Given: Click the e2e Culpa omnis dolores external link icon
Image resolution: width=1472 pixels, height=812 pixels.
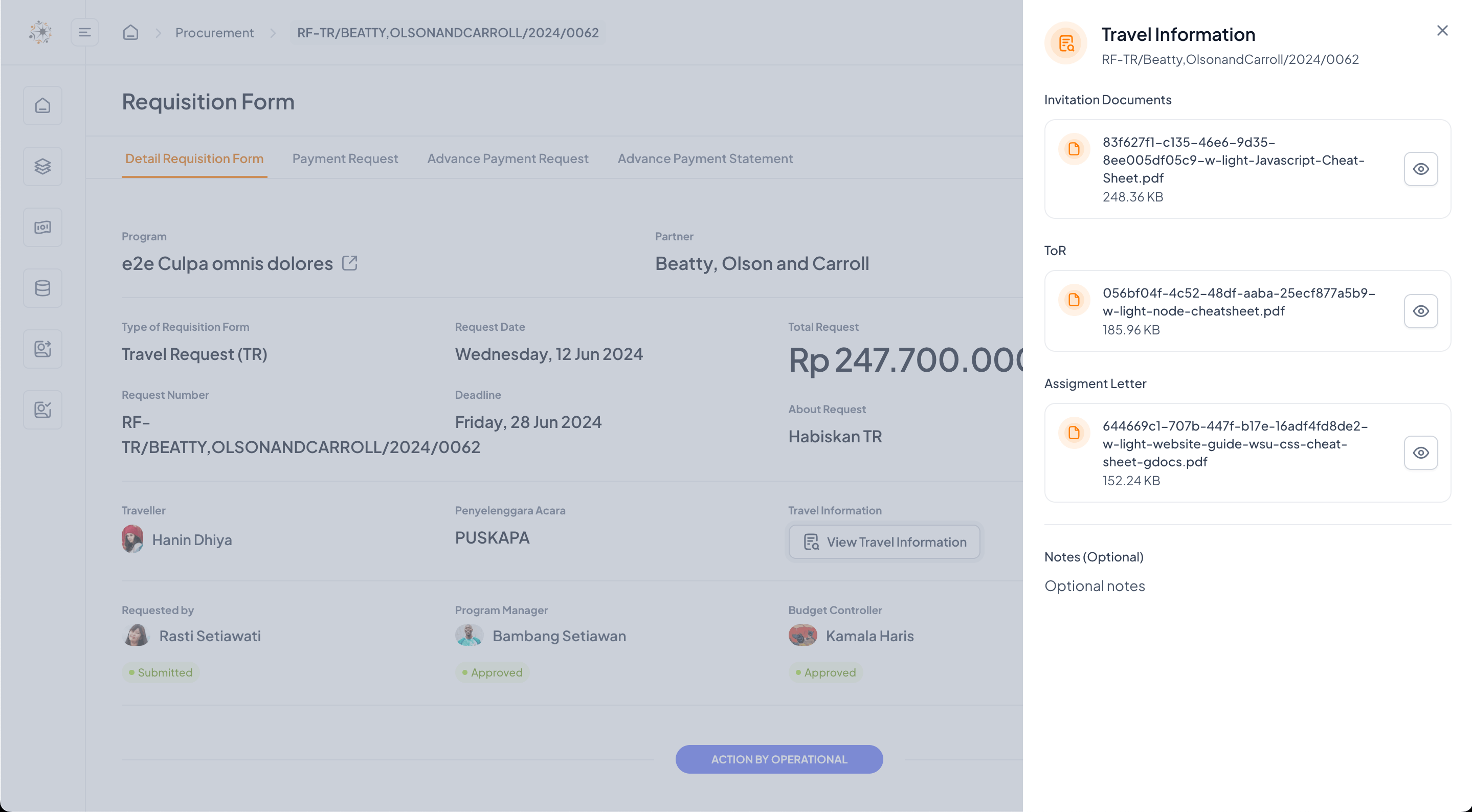Looking at the screenshot, I should [351, 263].
